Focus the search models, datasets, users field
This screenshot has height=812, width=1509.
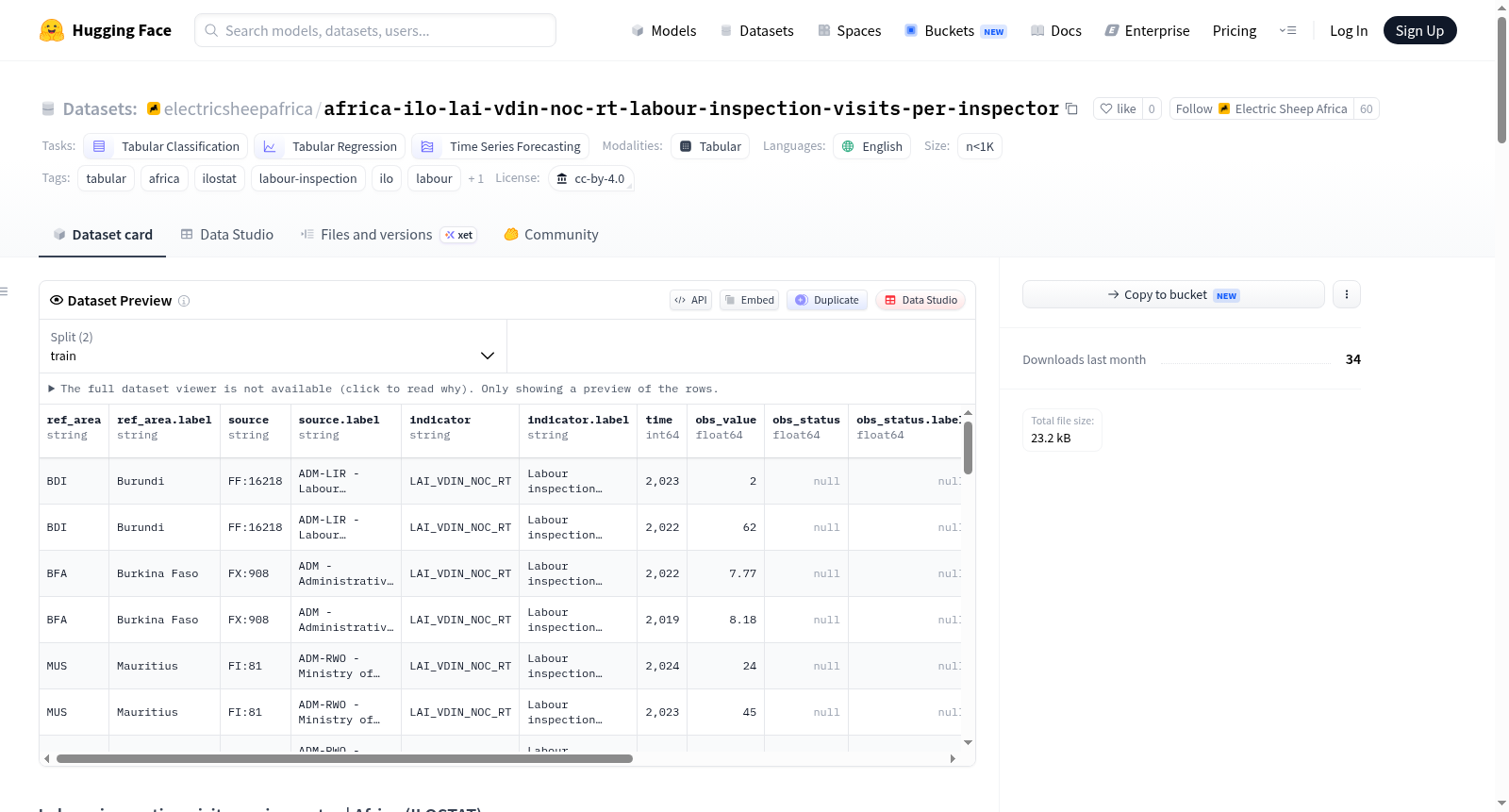[375, 30]
